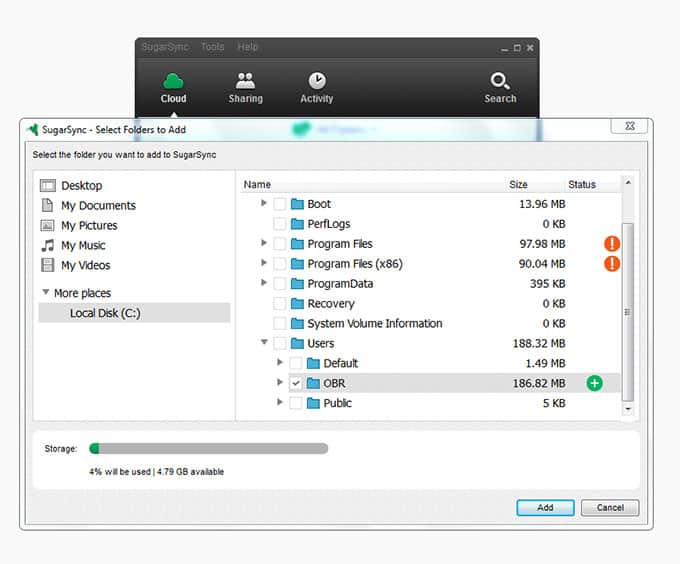The width and height of the screenshot is (680, 564).
Task: Open the Help menu
Action: [248, 47]
